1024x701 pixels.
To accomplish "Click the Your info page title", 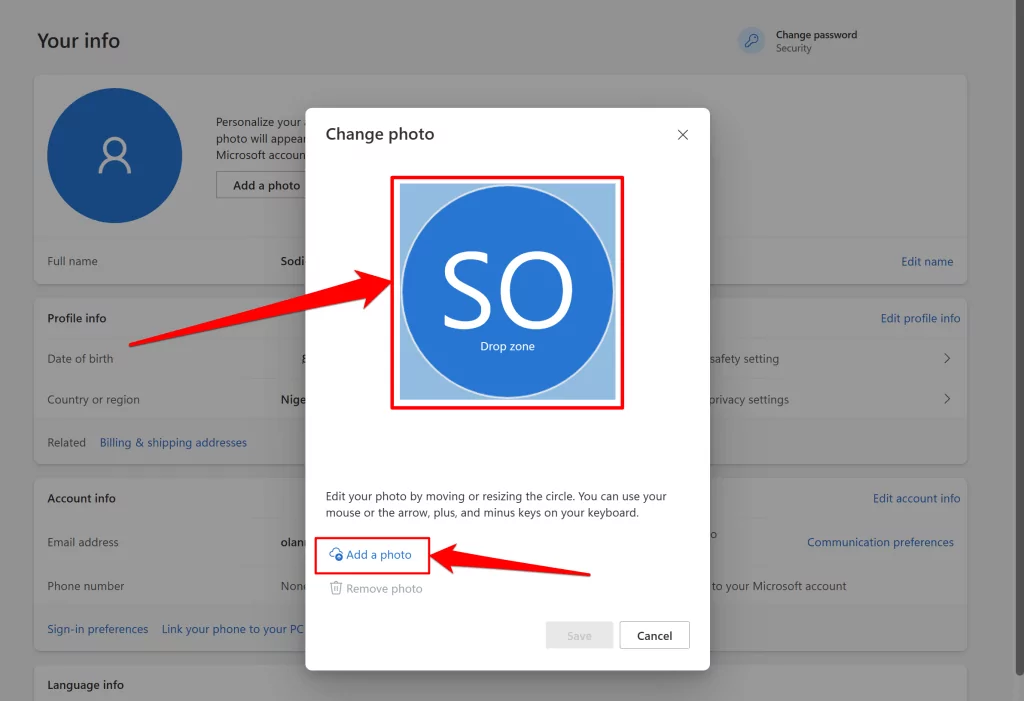I will 78,41.
